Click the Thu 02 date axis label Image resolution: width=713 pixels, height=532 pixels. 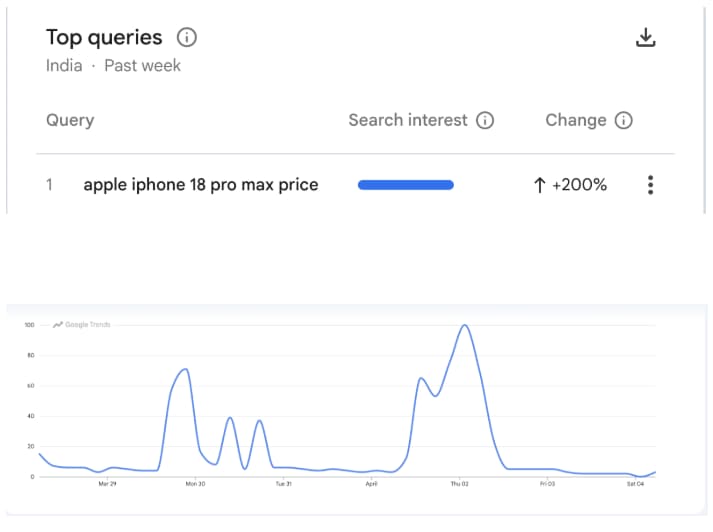click(x=459, y=484)
